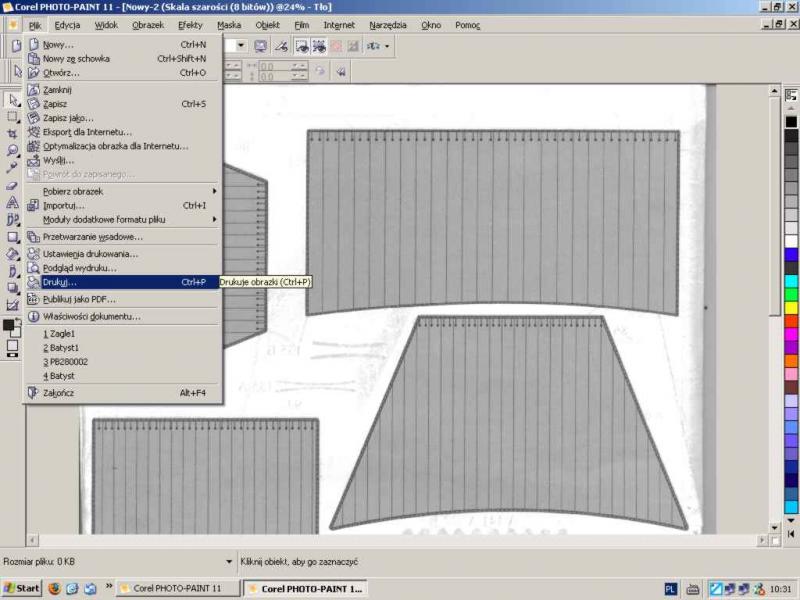Open the Obrazek menu
This screenshot has width=800, height=600.
pyautogui.click(x=148, y=25)
